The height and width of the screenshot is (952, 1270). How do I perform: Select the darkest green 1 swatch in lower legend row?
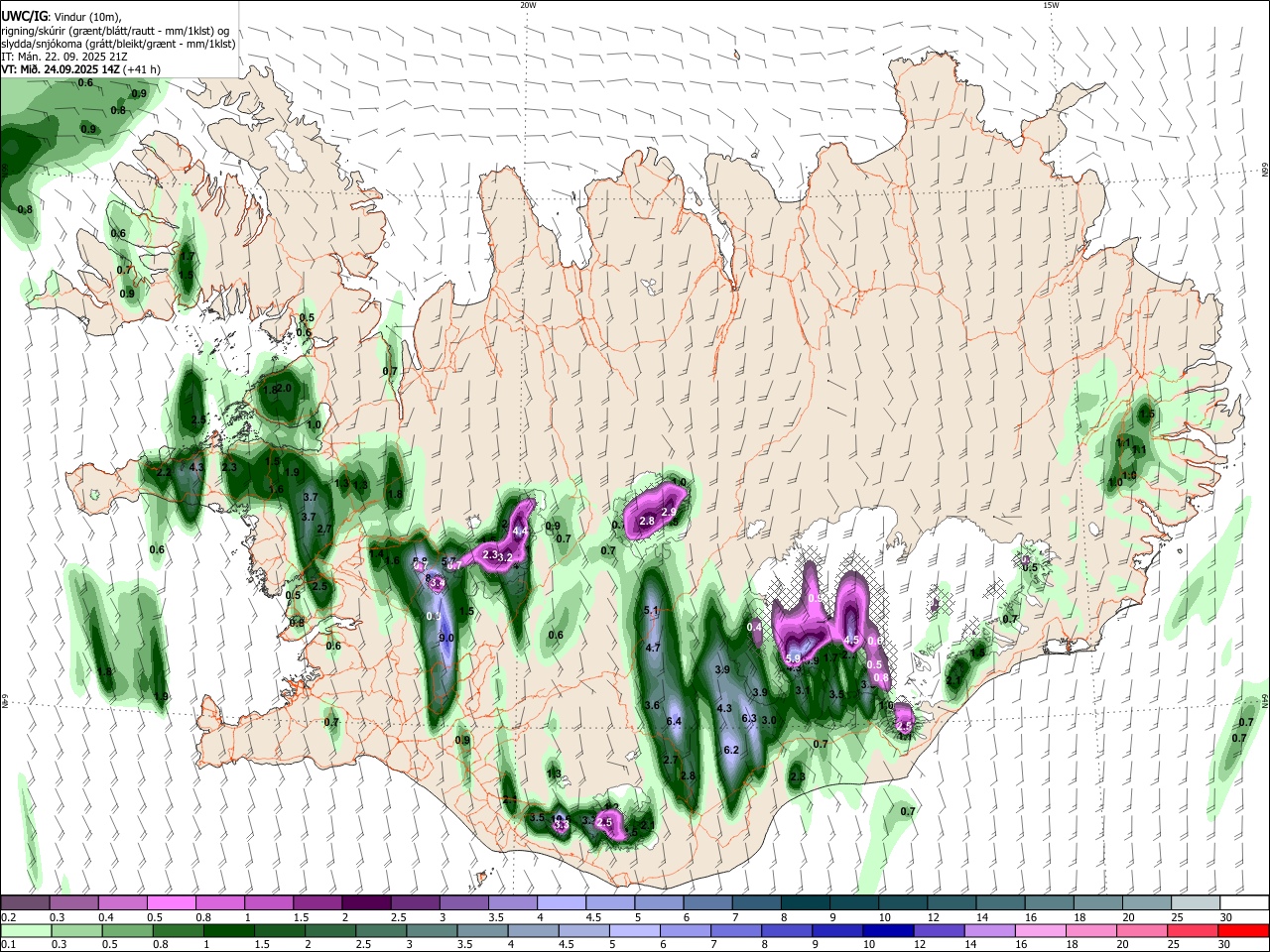click(x=228, y=930)
